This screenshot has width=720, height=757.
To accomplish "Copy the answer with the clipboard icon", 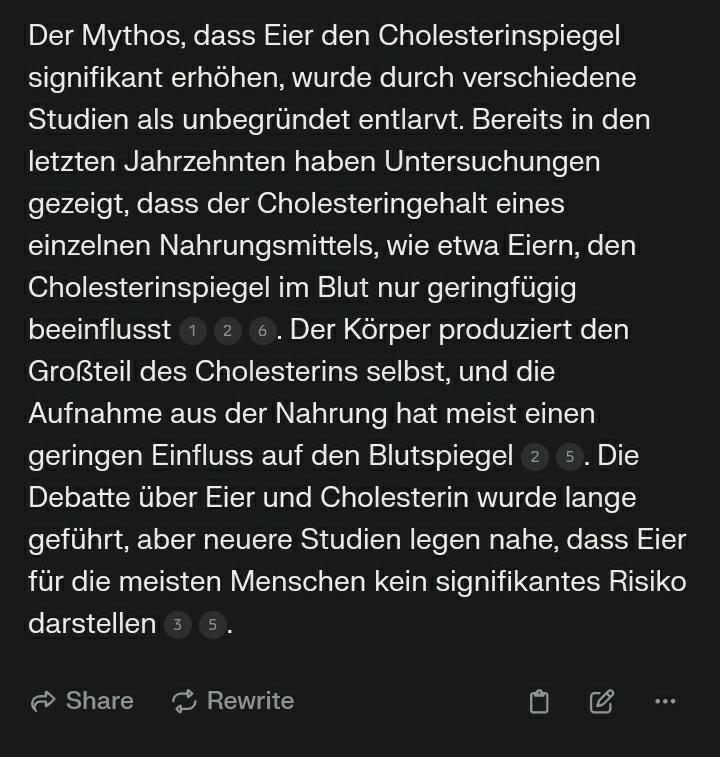I will click(539, 702).
